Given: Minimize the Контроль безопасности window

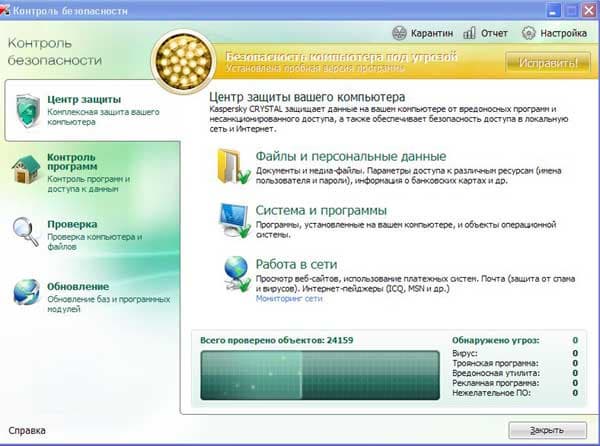Looking at the screenshot, I should pyautogui.click(x=552, y=10).
